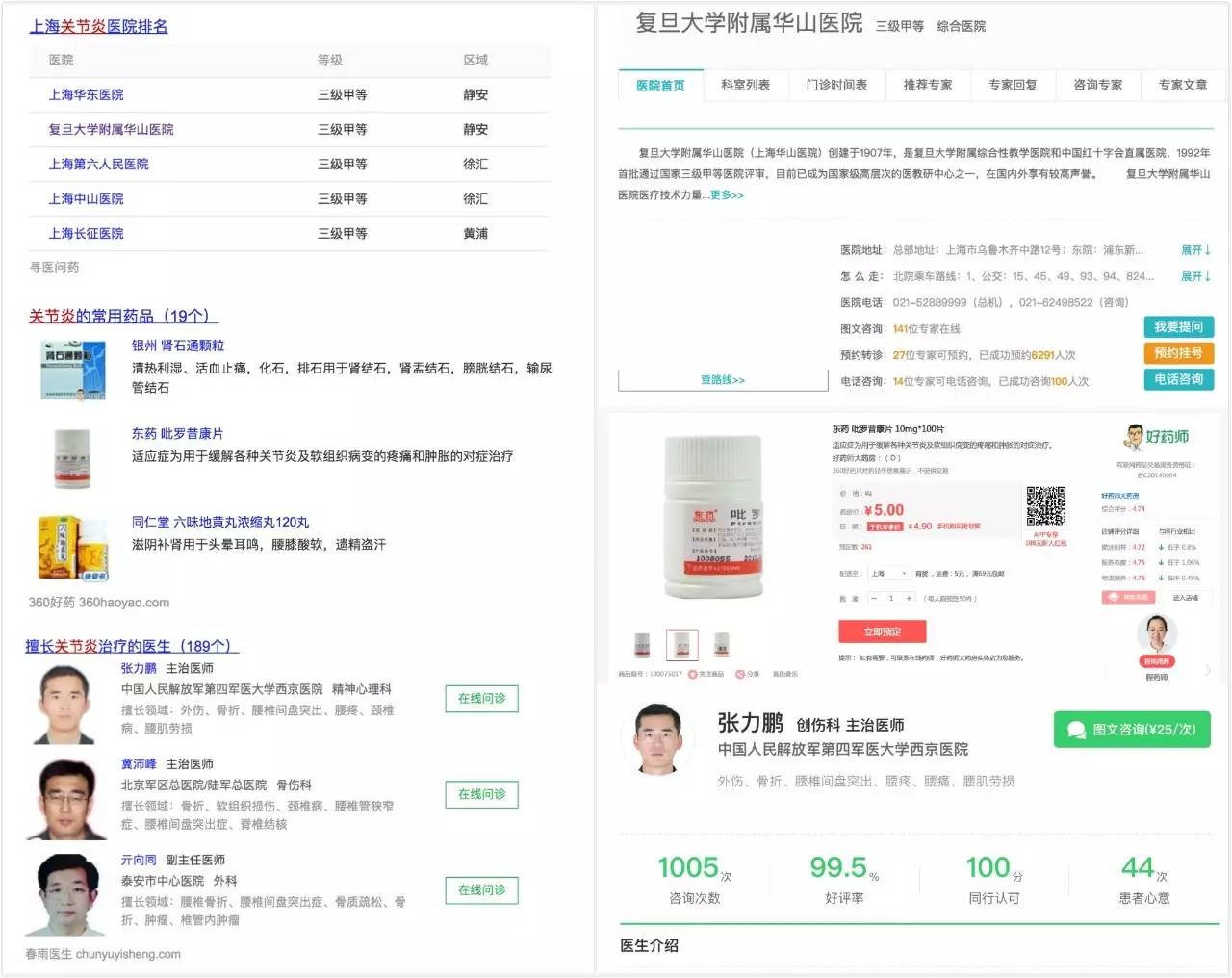Click the 真伪查询 link below the thumbnails
This screenshot has height=978, width=1232.
click(x=785, y=674)
